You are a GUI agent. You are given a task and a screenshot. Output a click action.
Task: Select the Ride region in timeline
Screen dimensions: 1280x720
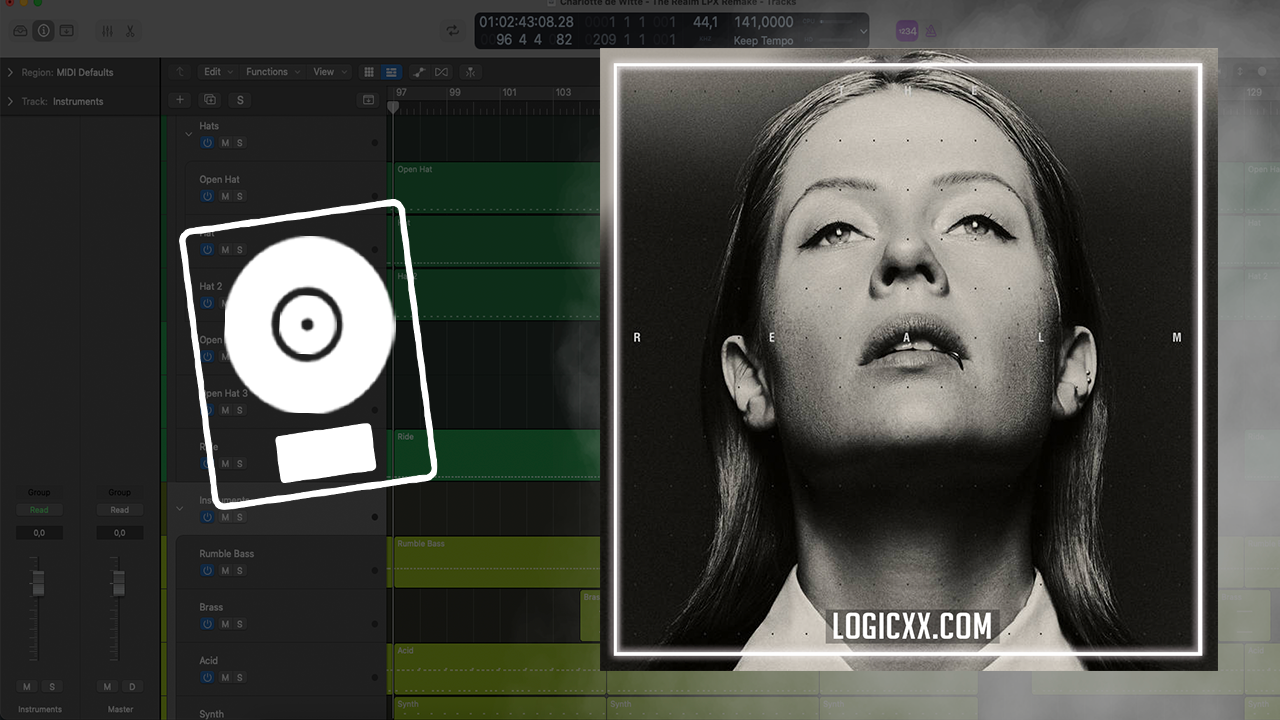(x=497, y=454)
